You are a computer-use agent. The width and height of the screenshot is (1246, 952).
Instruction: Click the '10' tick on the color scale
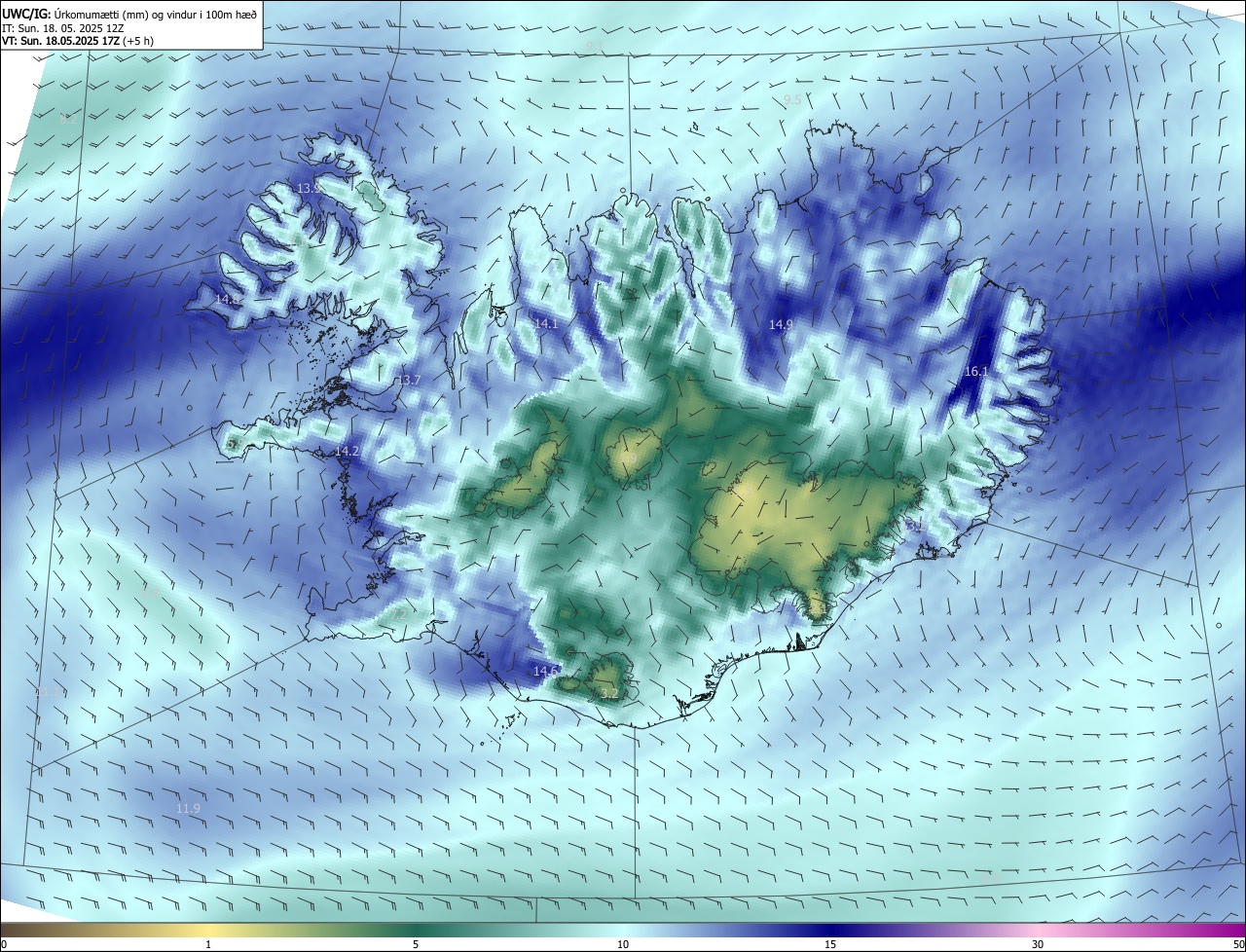coord(623,944)
